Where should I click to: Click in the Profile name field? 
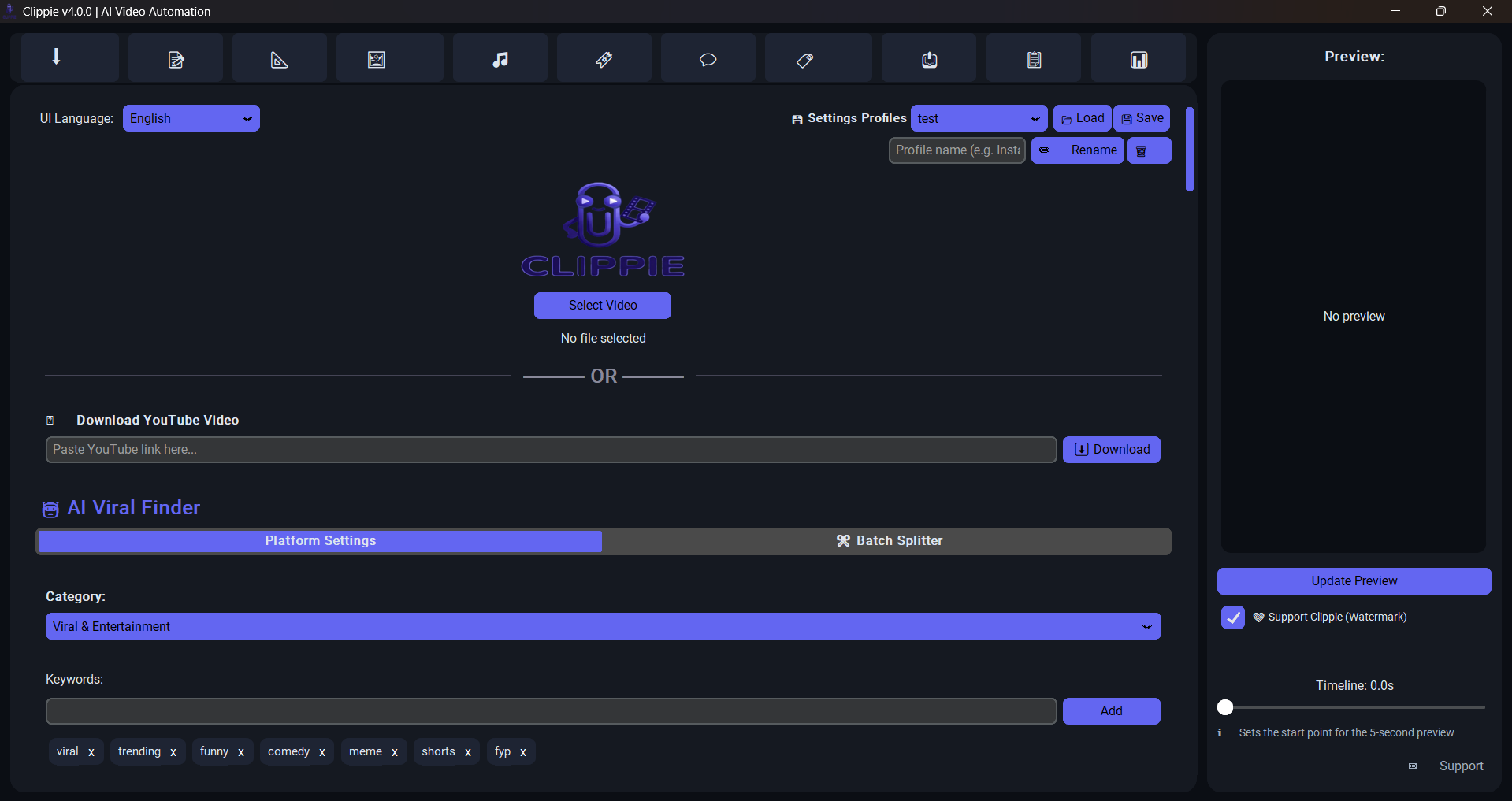tap(957, 150)
